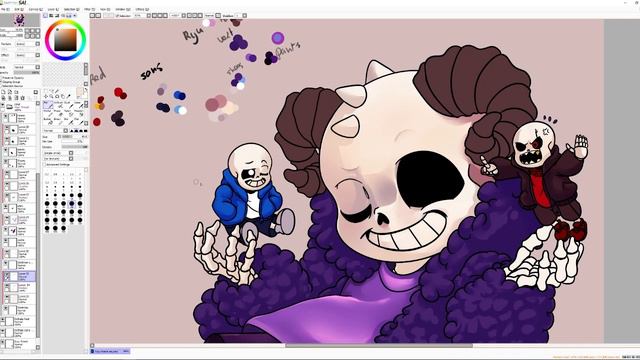The width and height of the screenshot is (640, 360).
Task: Pick a color in the saturation square
Action: tap(65, 40)
